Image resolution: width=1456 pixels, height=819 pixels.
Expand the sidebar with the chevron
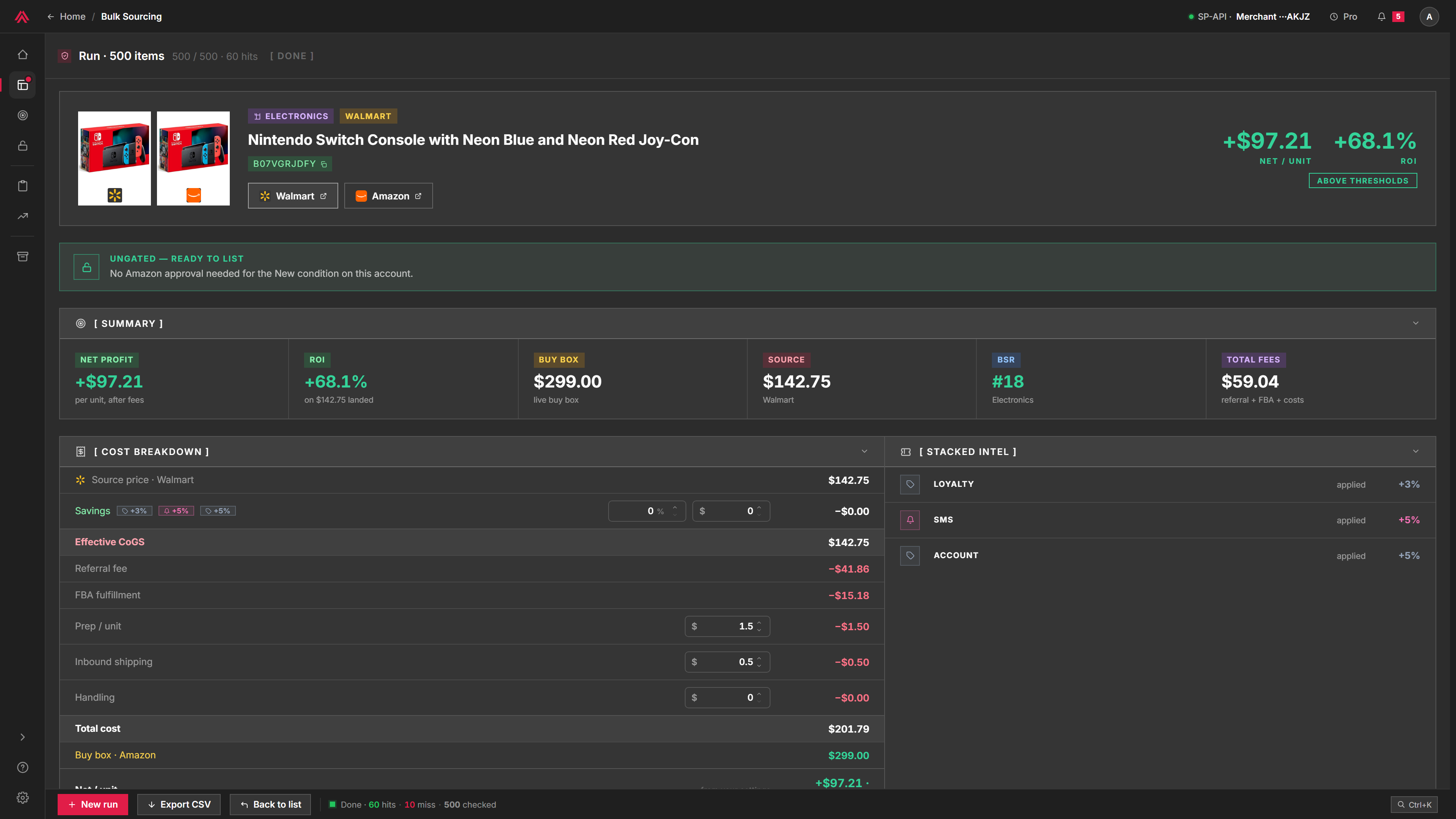tap(23, 737)
